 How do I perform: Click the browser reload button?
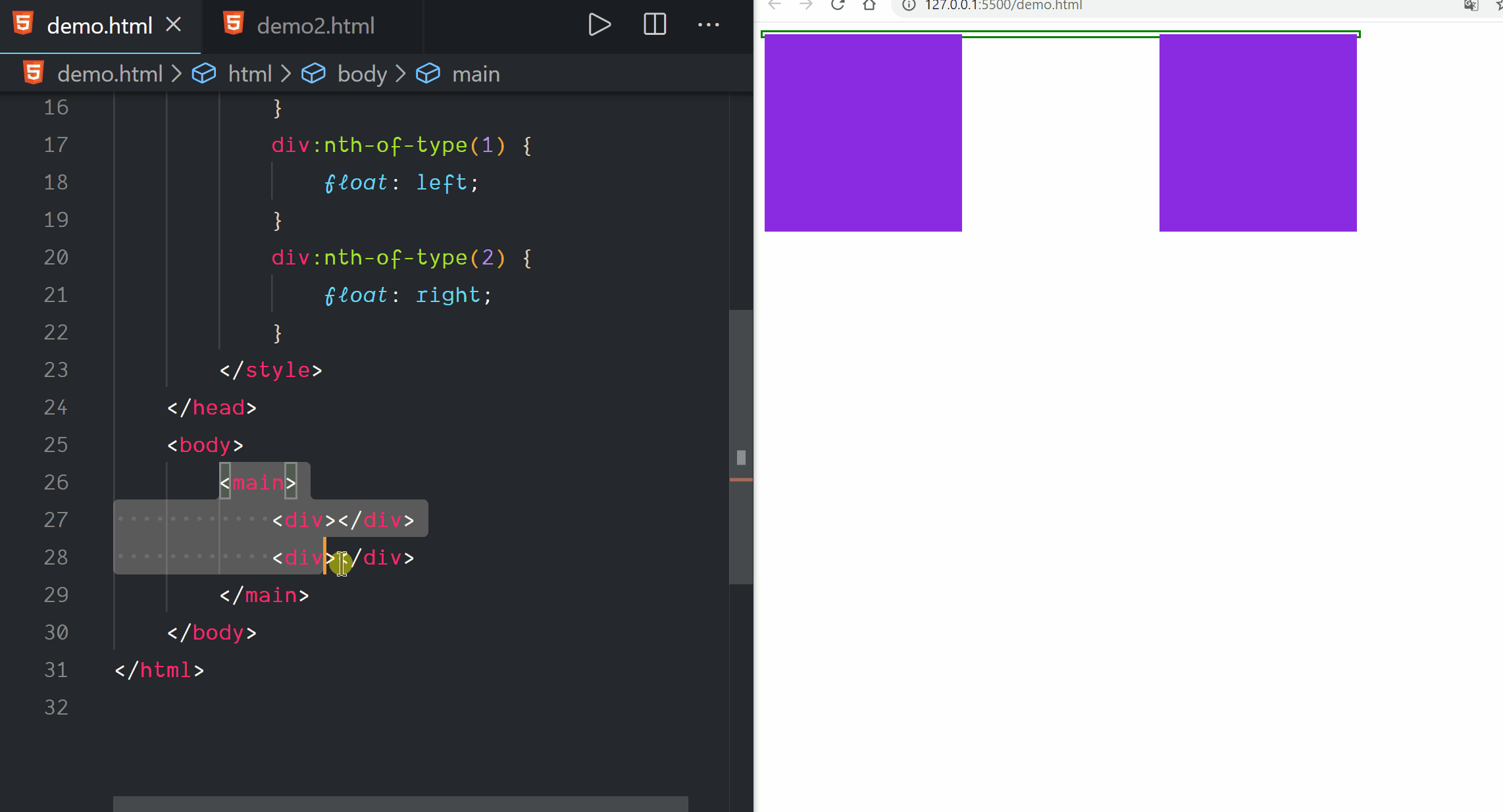(838, 5)
